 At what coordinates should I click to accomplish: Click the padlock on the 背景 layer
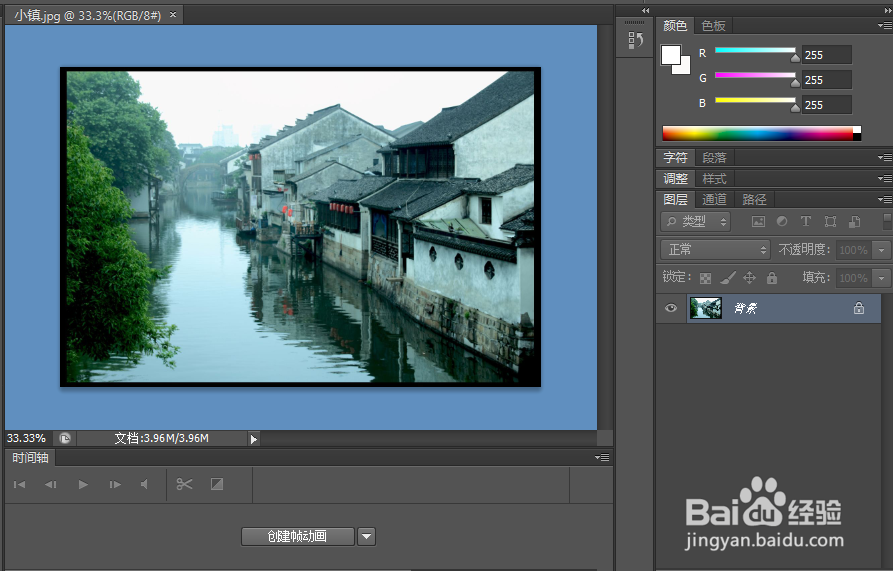[x=859, y=308]
